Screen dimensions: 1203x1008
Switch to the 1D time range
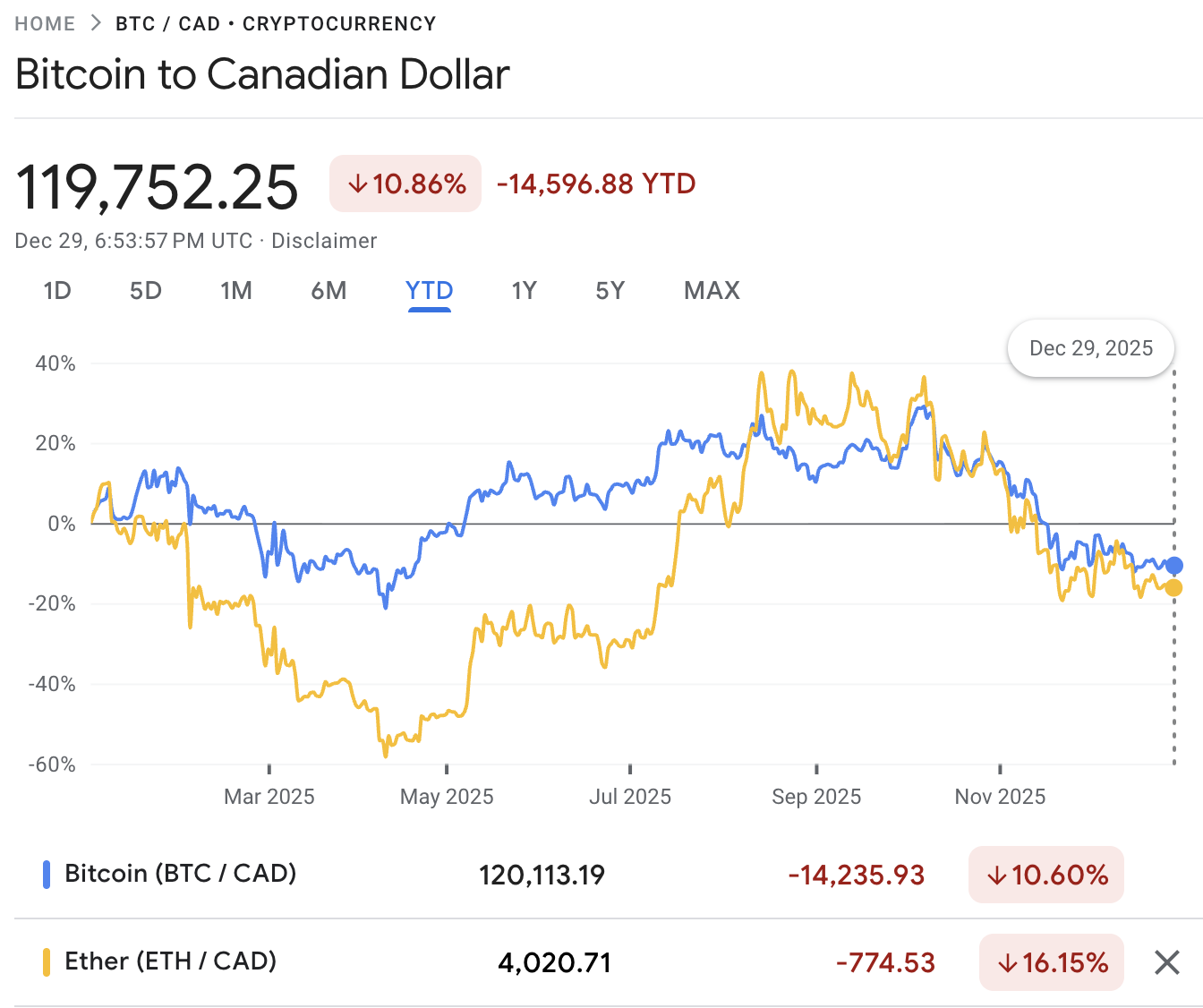tap(57, 291)
